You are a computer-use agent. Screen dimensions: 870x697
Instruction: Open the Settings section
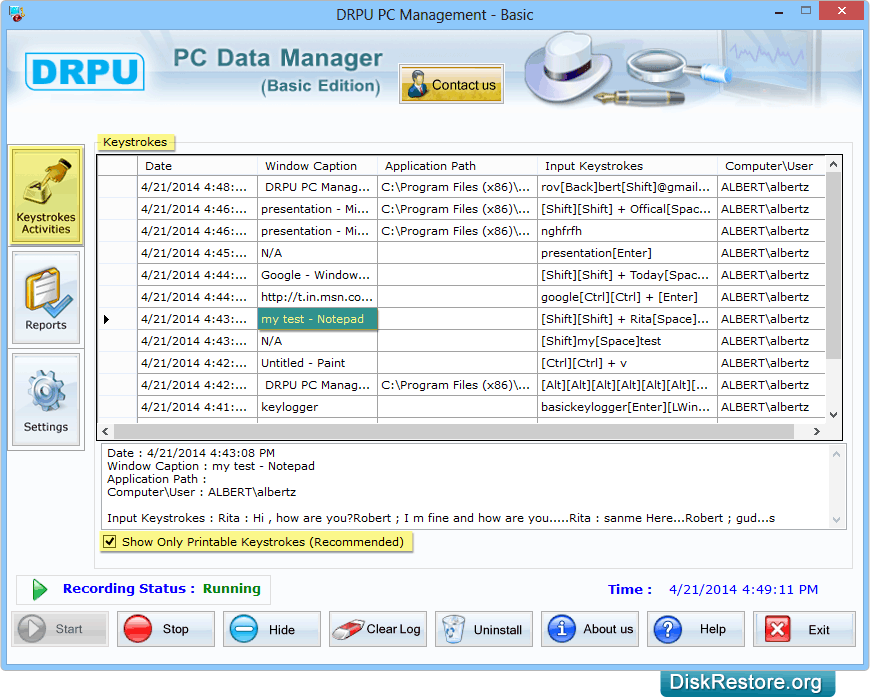46,400
